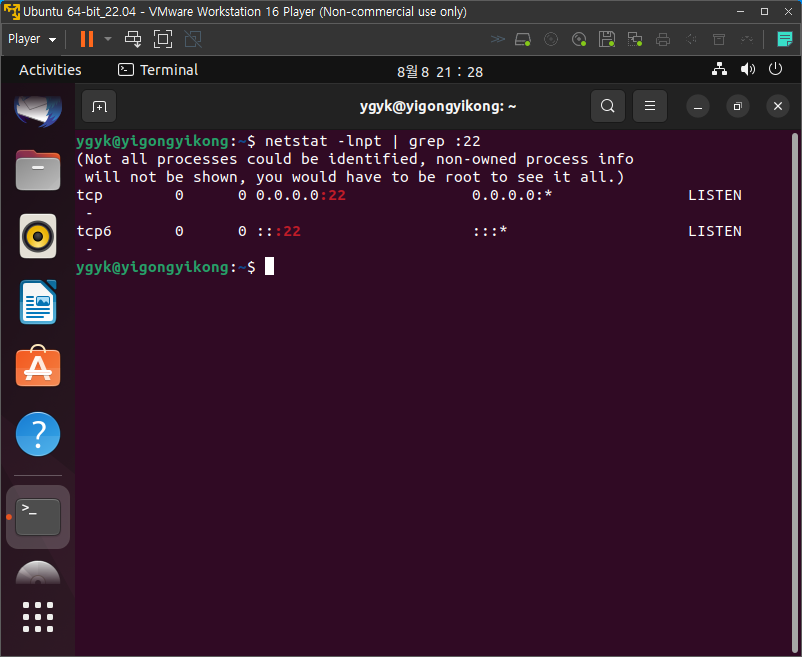Click the rightmost greyed-out device icon in the VMware toolbar
This screenshot has height=657, width=802.
(747, 39)
